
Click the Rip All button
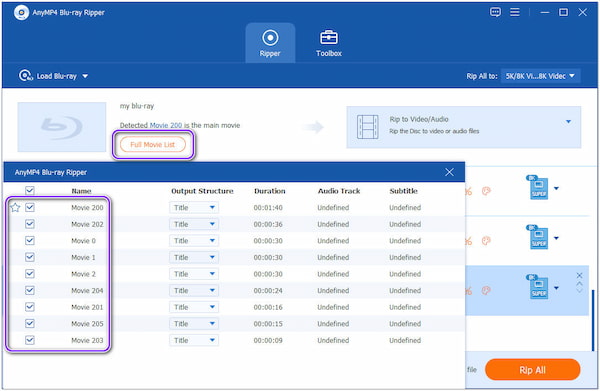[x=532, y=370]
